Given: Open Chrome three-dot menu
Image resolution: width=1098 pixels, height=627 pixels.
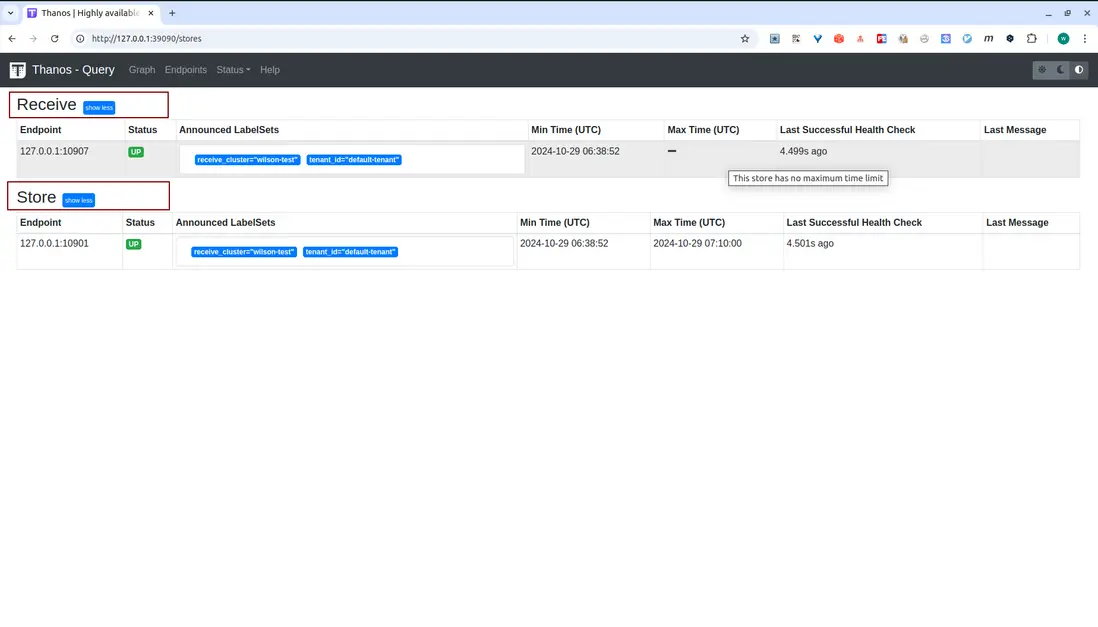Looking at the screenshot, I should point(1085,39).
